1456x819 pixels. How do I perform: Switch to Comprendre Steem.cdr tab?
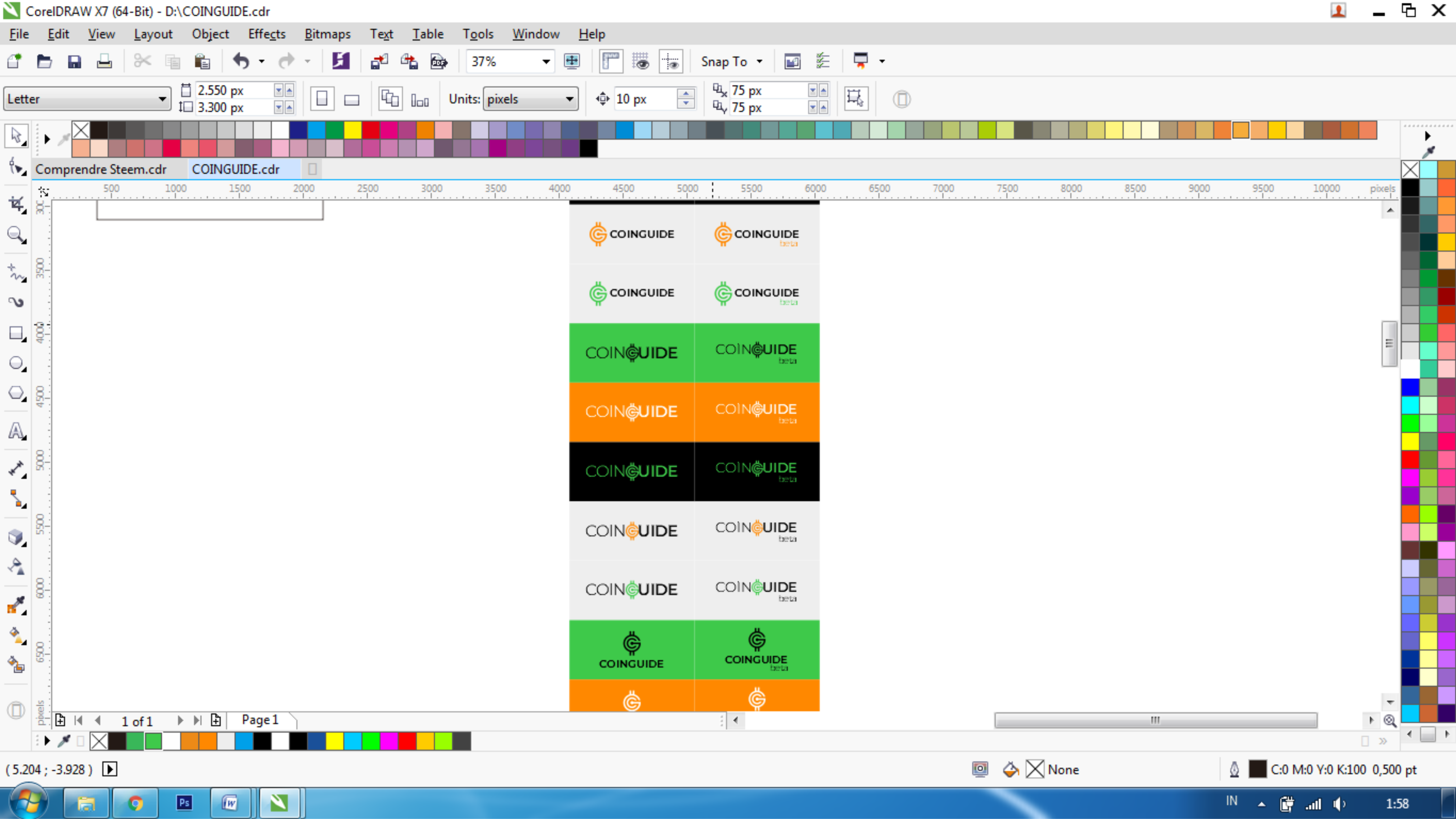[x=101, y=169]
